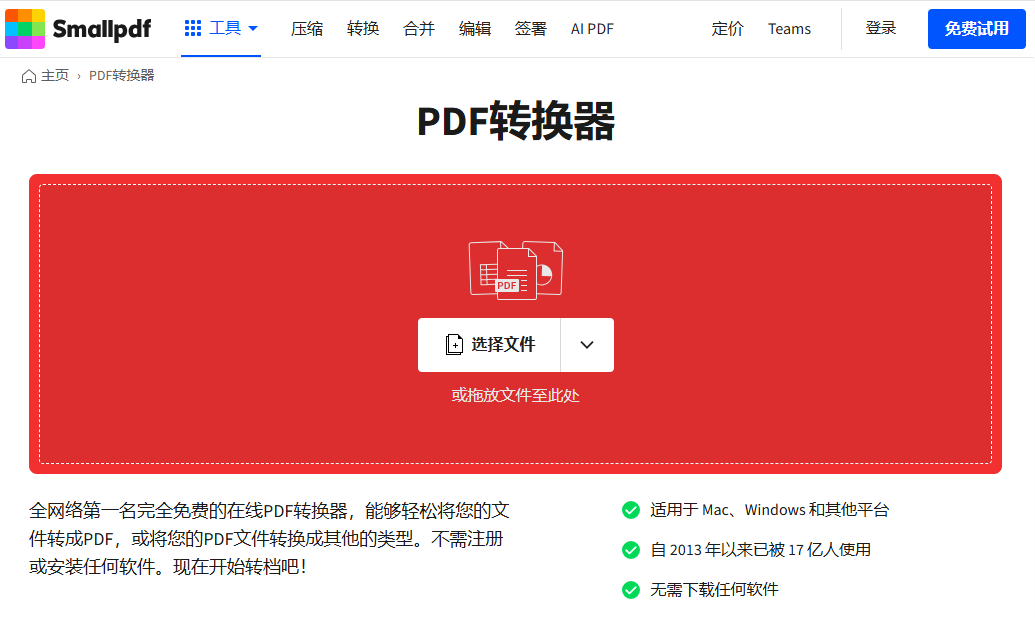Click the PDF documents illustration icon
This screenshot has width=1035, height=618.
click(x=515, y=268)
